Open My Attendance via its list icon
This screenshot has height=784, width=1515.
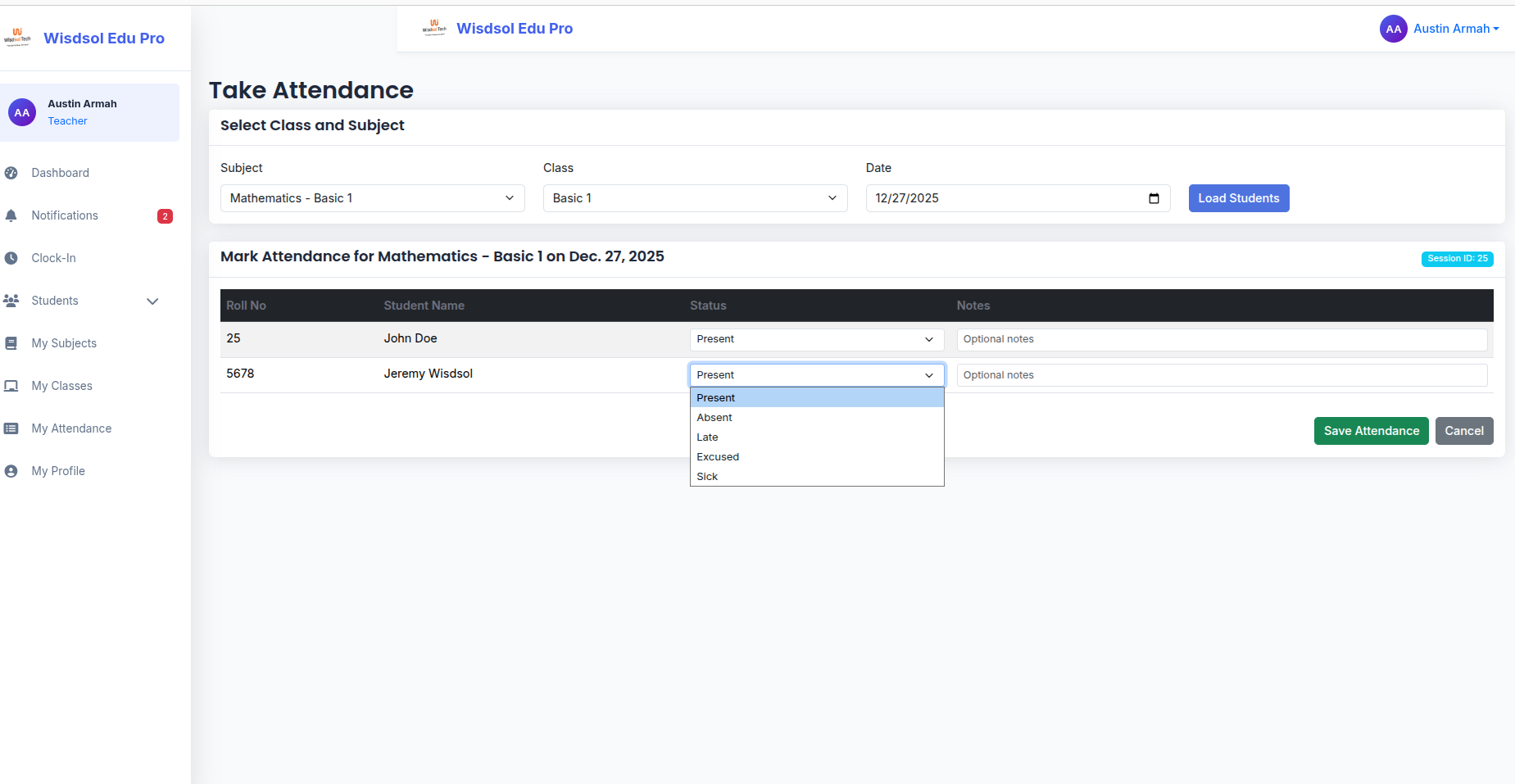(x=11, y=428)
